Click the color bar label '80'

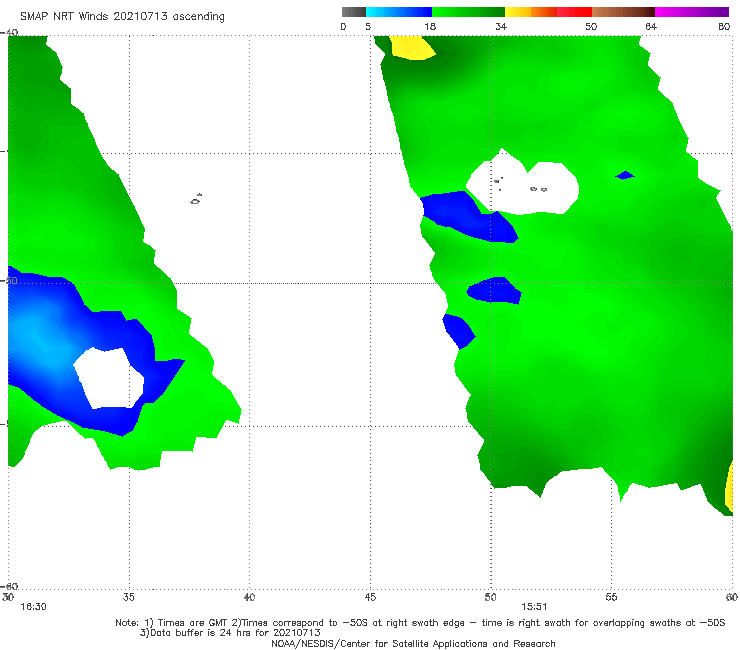pyautogui.click(x=724, y=26)
